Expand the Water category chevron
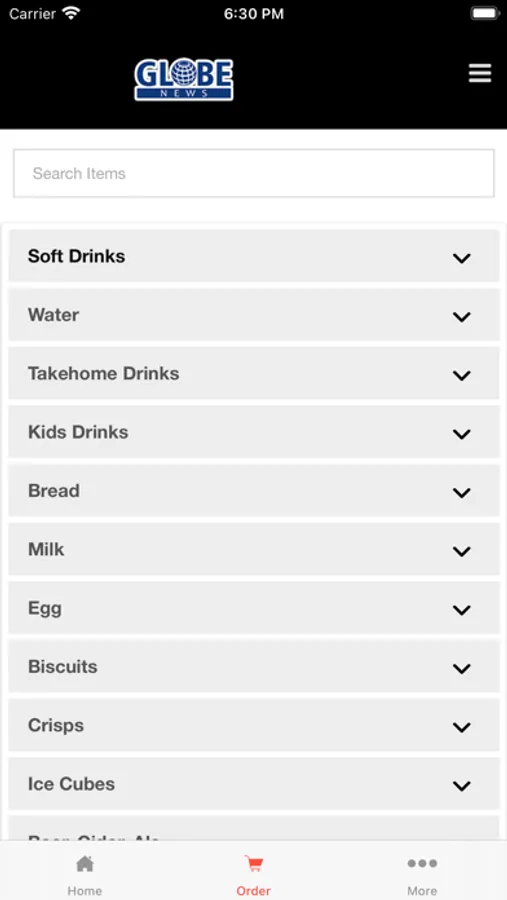 click(x=462, y=316)
